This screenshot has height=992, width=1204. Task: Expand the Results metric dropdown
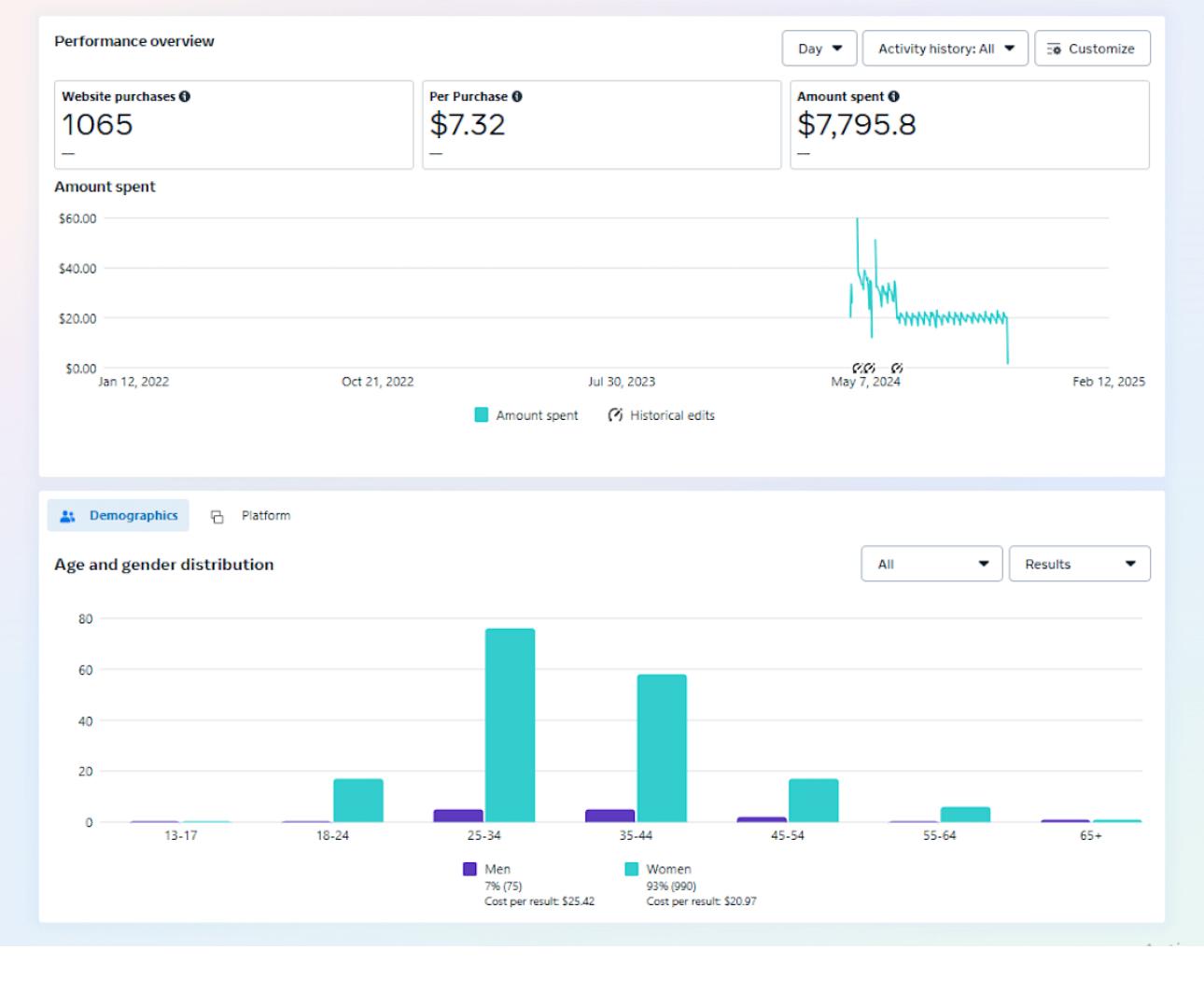click(1079, 564)
